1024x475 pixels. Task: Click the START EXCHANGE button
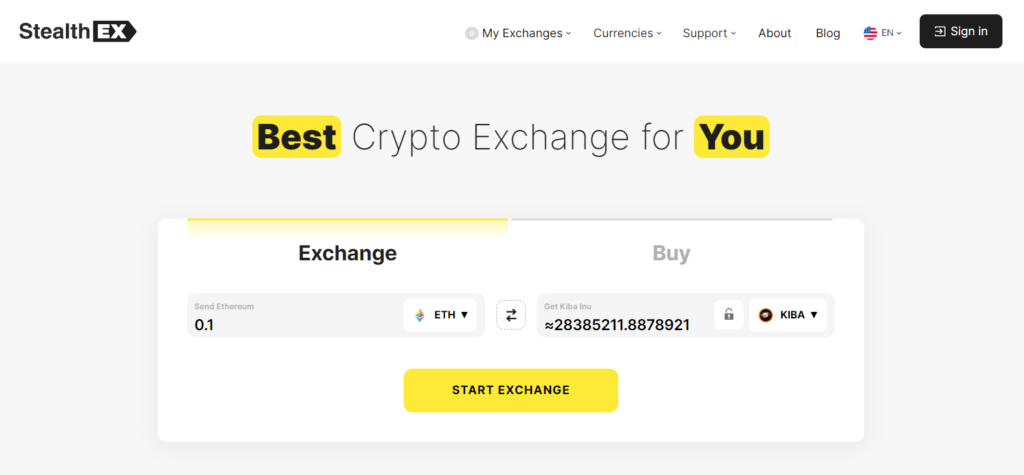click(x=511, y=390)
